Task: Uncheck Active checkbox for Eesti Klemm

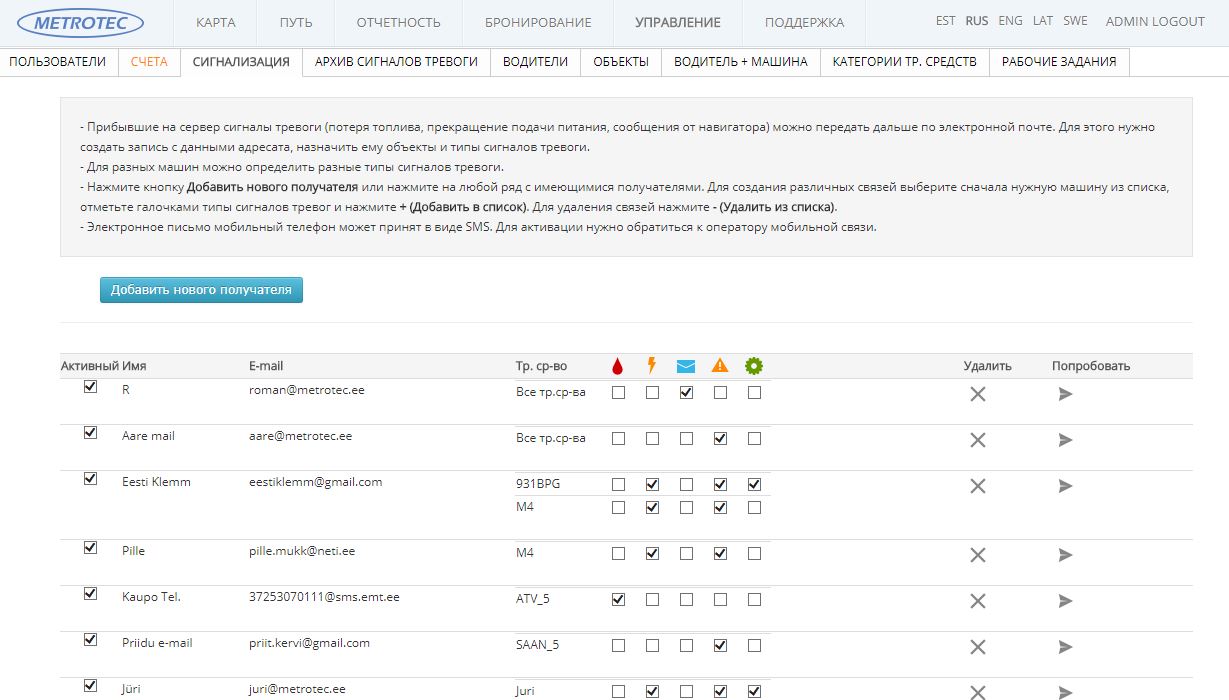Action: [x=91, y=479]
